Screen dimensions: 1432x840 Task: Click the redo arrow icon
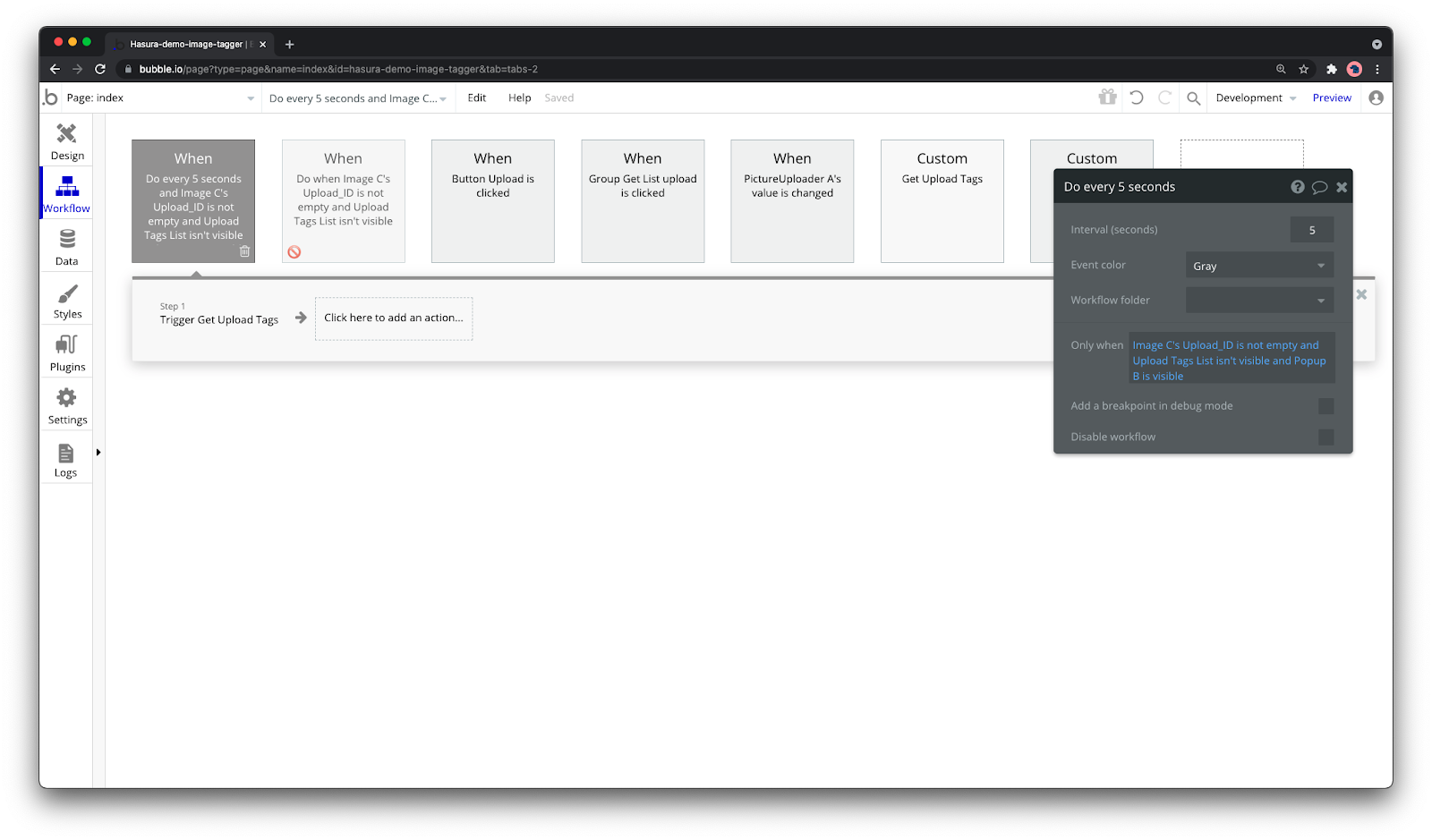click(x=1164, y=98)
